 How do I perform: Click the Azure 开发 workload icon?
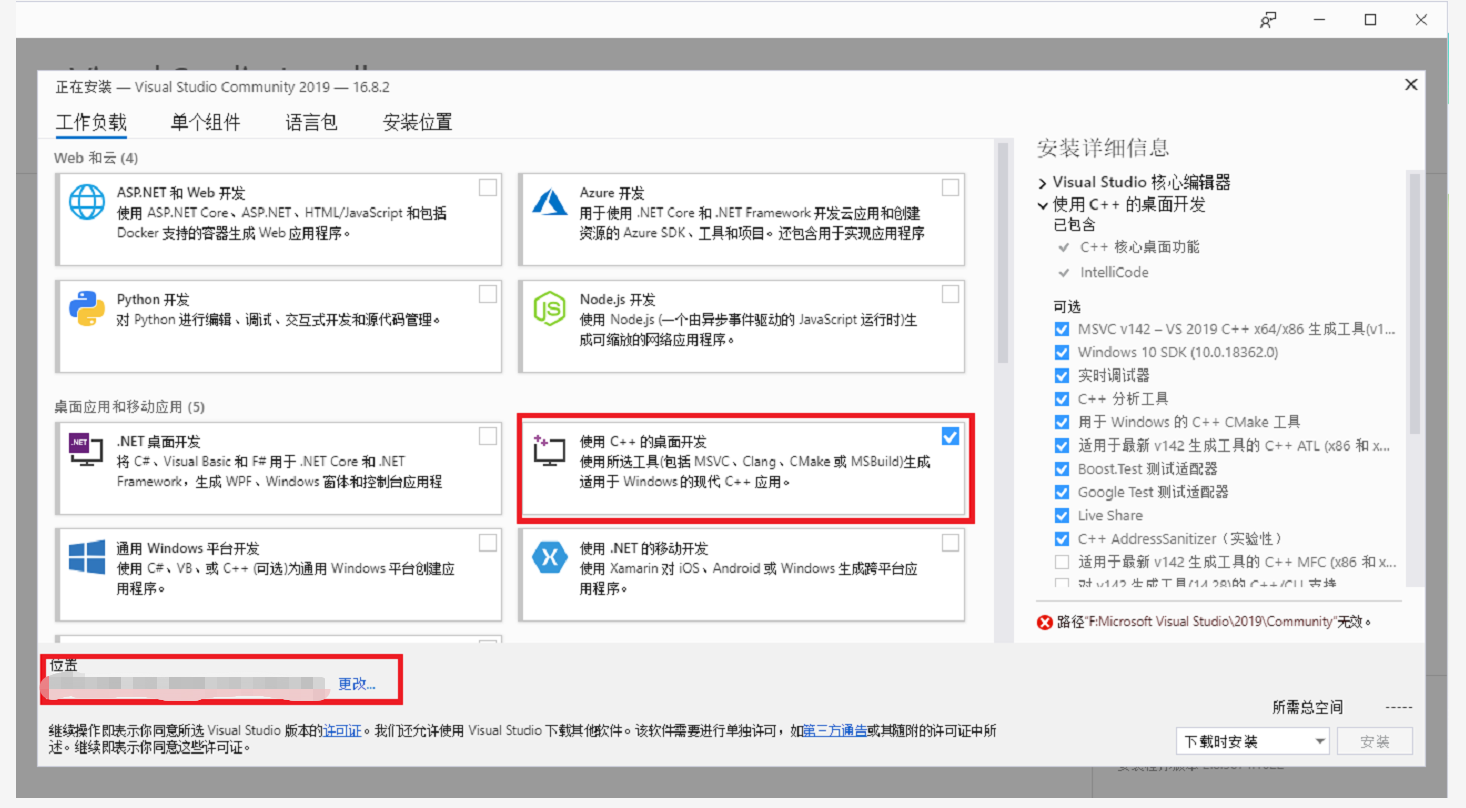click(x=550, y=200)
